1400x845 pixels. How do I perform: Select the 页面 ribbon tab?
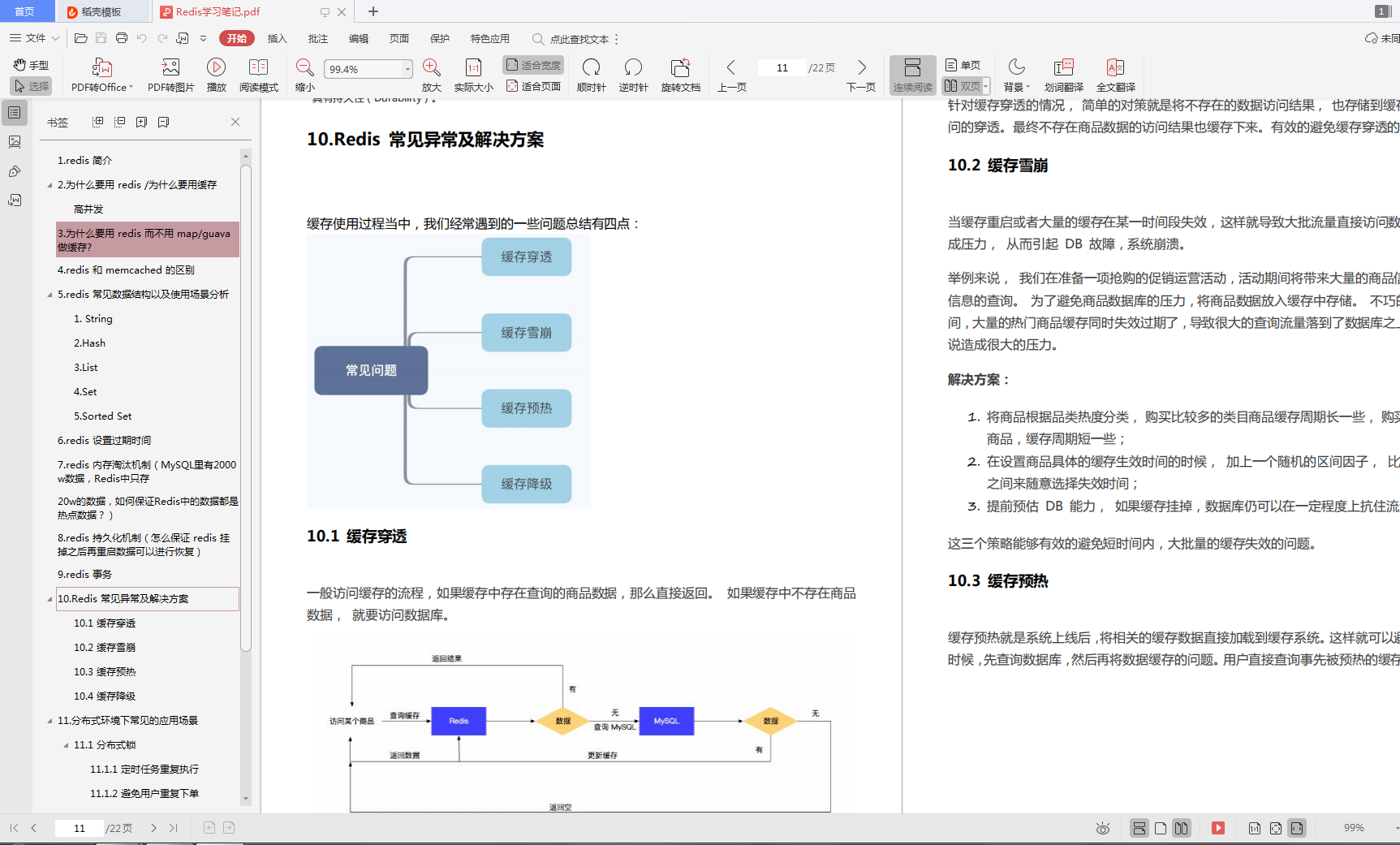(x=399, y=38)
